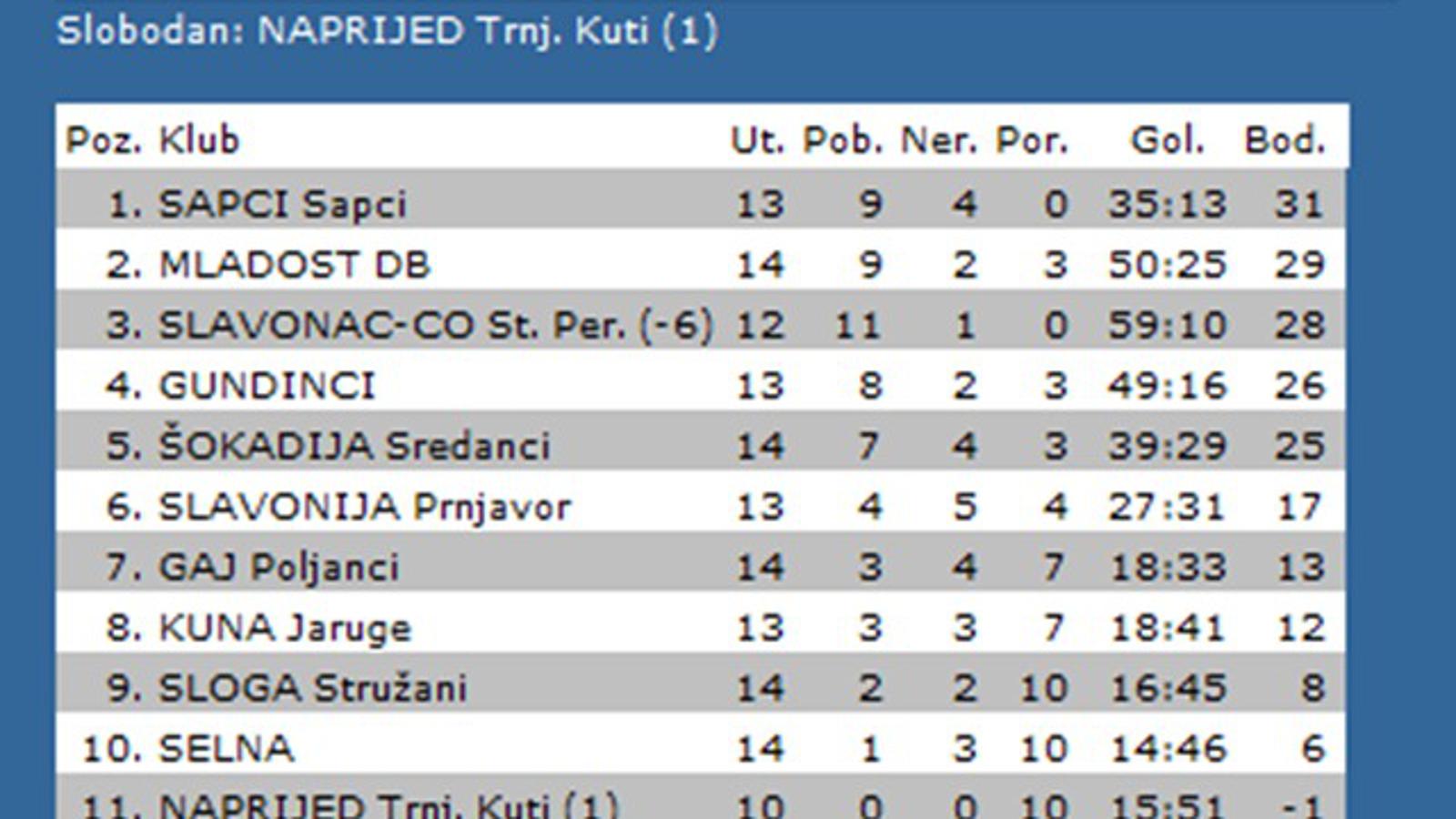
Task: Click the Por. losses column header
Action: 1032,140
